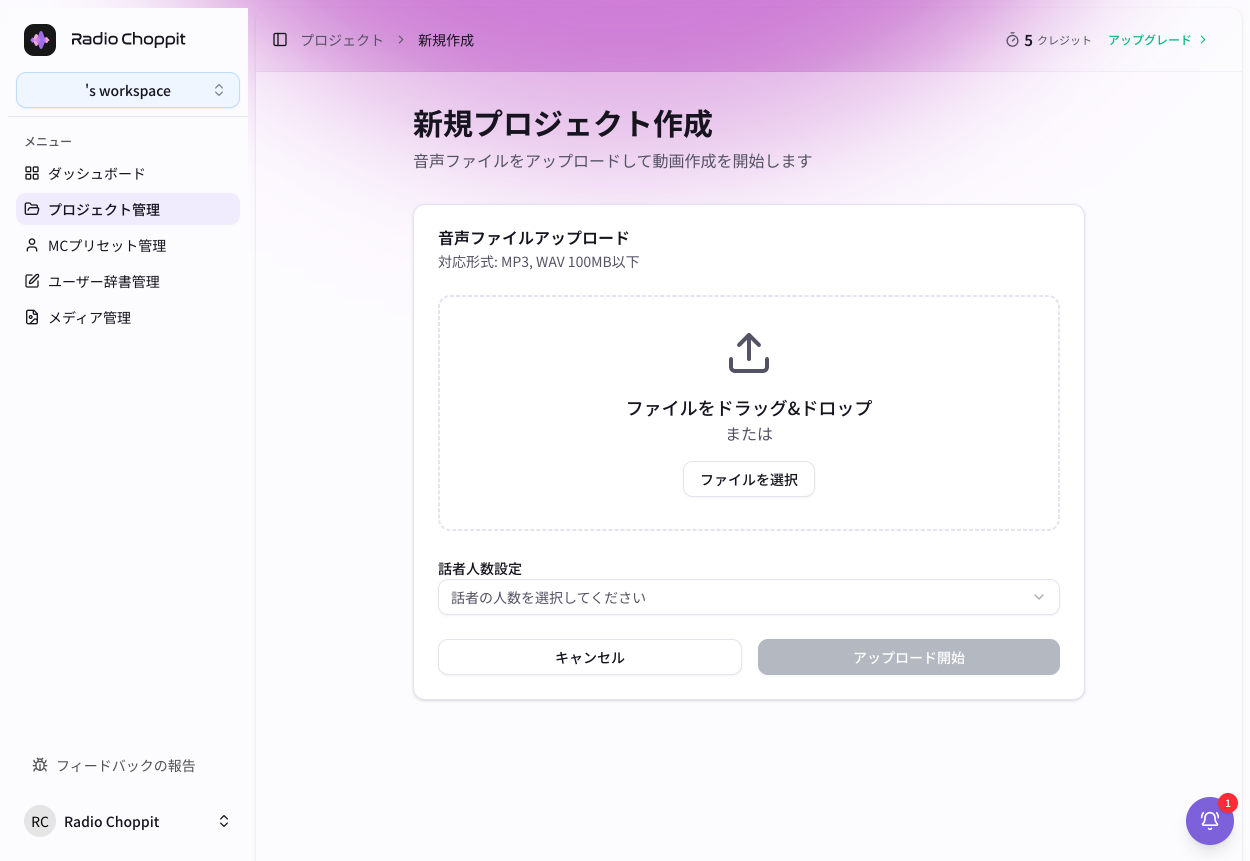Click the credits timer icon
The height and width of the screenshot is (861, 1250).
point(1012,40)
